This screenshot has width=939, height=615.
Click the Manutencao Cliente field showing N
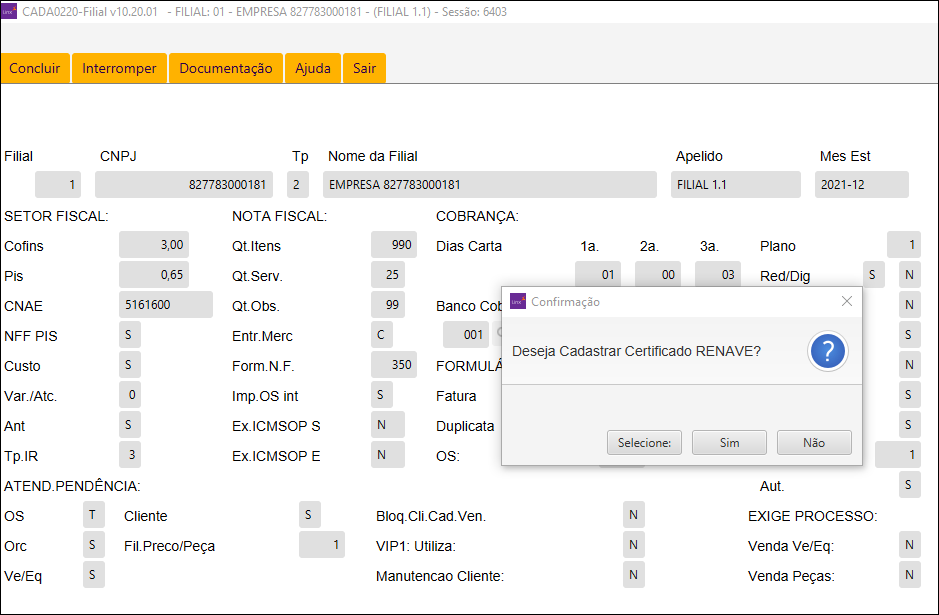click(x=634, y=574)
